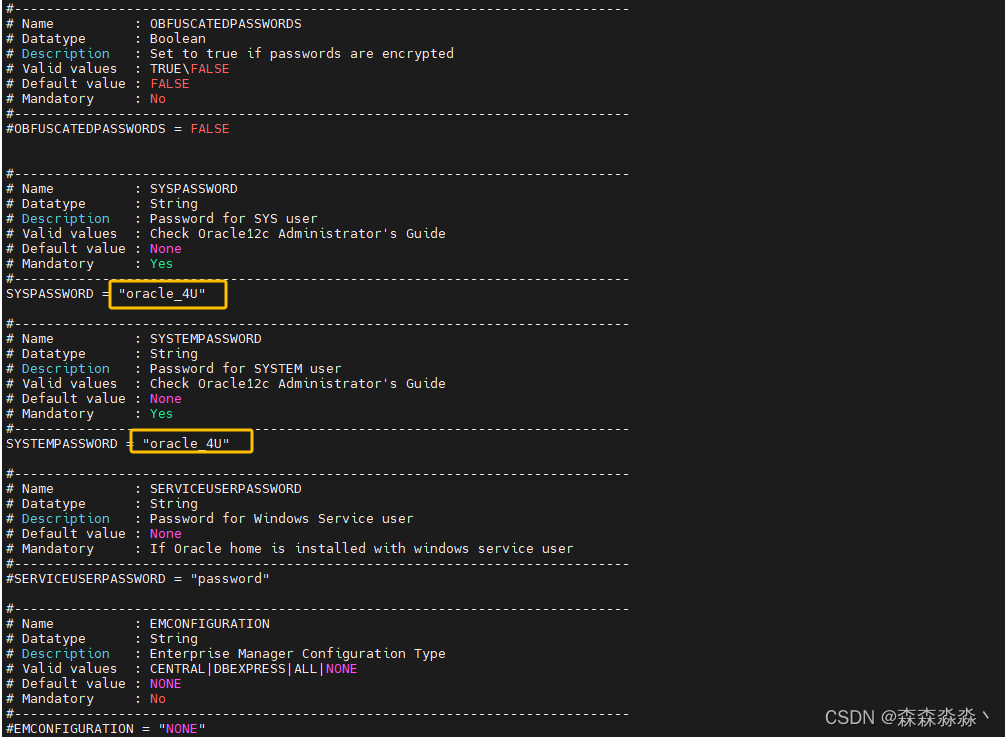Click the Default value None line
The width and height of the screenshot is (1005, 737).
90,248
